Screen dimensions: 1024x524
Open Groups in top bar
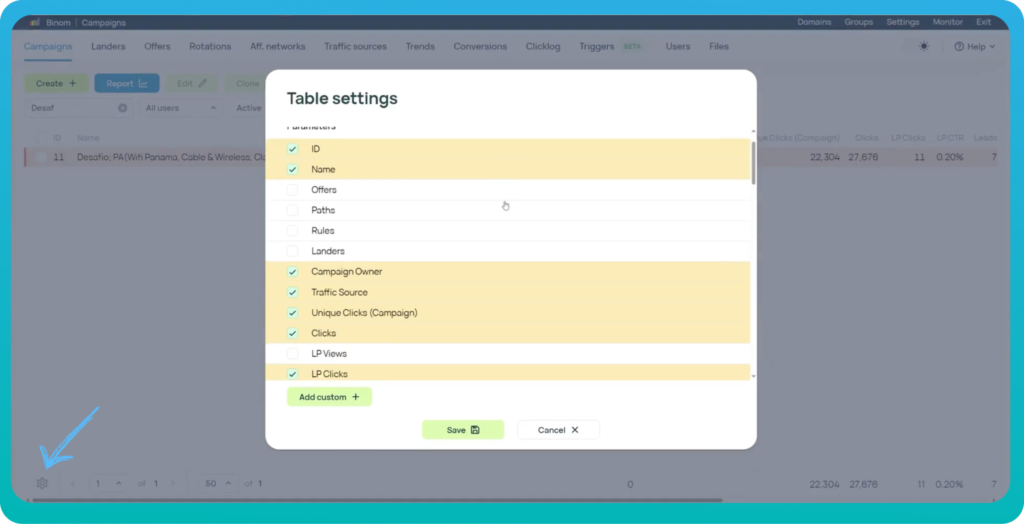tap(859, 22)
